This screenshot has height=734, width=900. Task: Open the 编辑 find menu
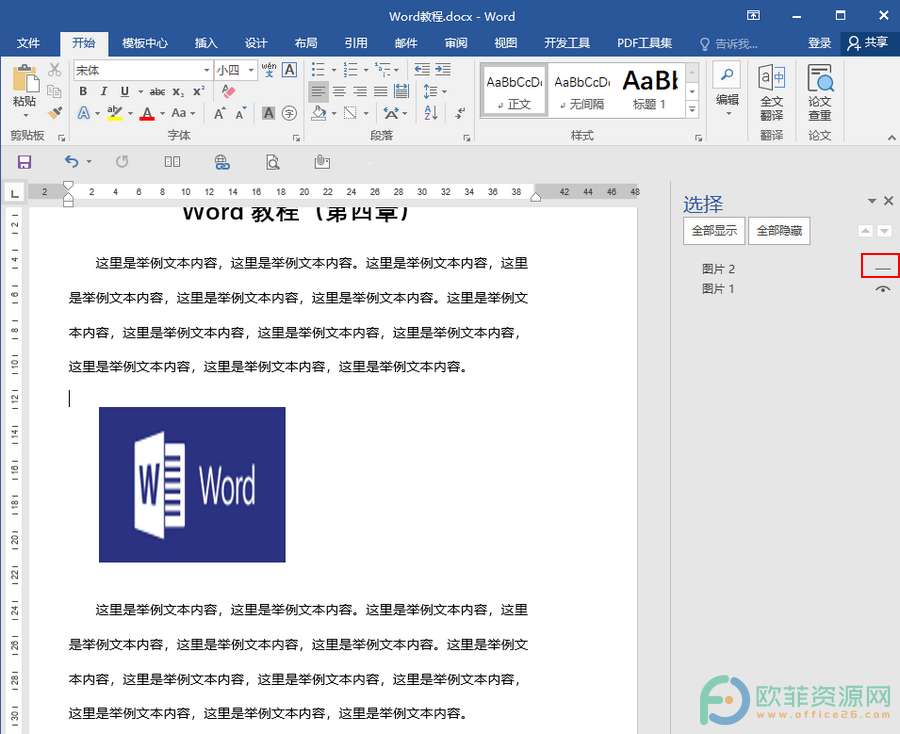click(x=727, y=91)
